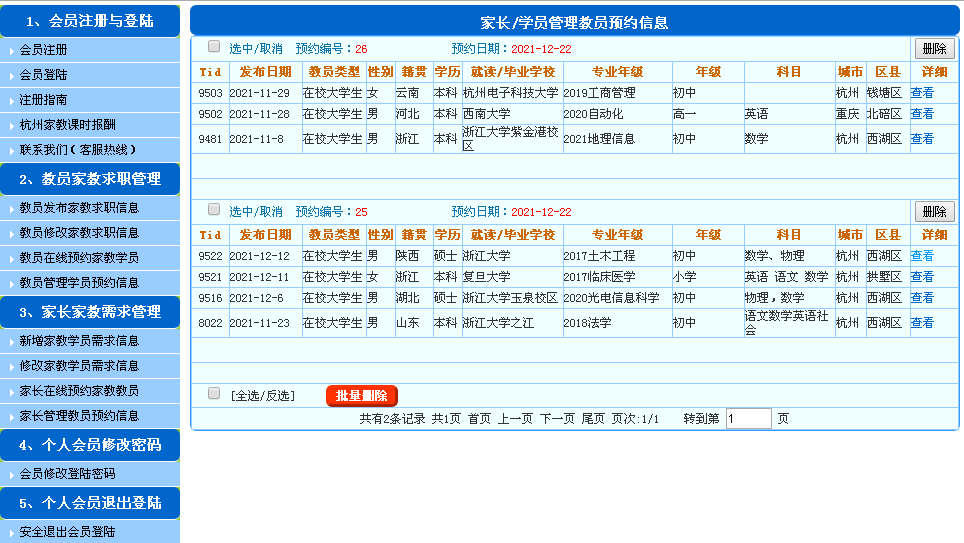Go to 下一页 in pagination
Image resolution: width=964 pixels, height=543 pixels.
[557, 419]
